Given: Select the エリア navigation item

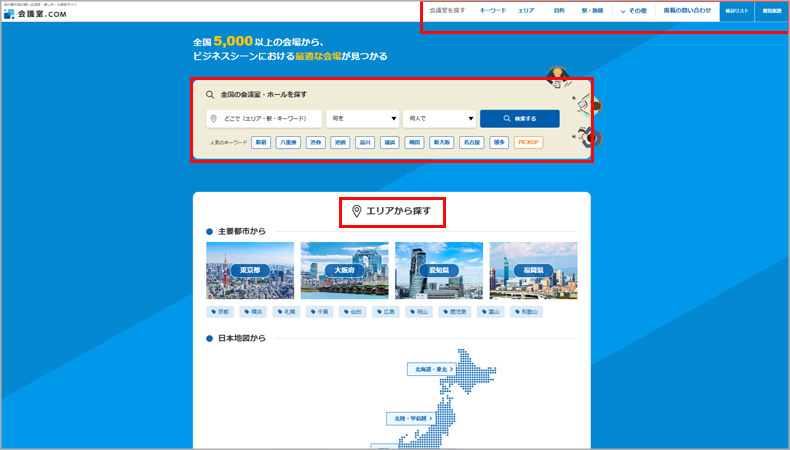Looking at the screenshot, I should (x=526, y=11).
